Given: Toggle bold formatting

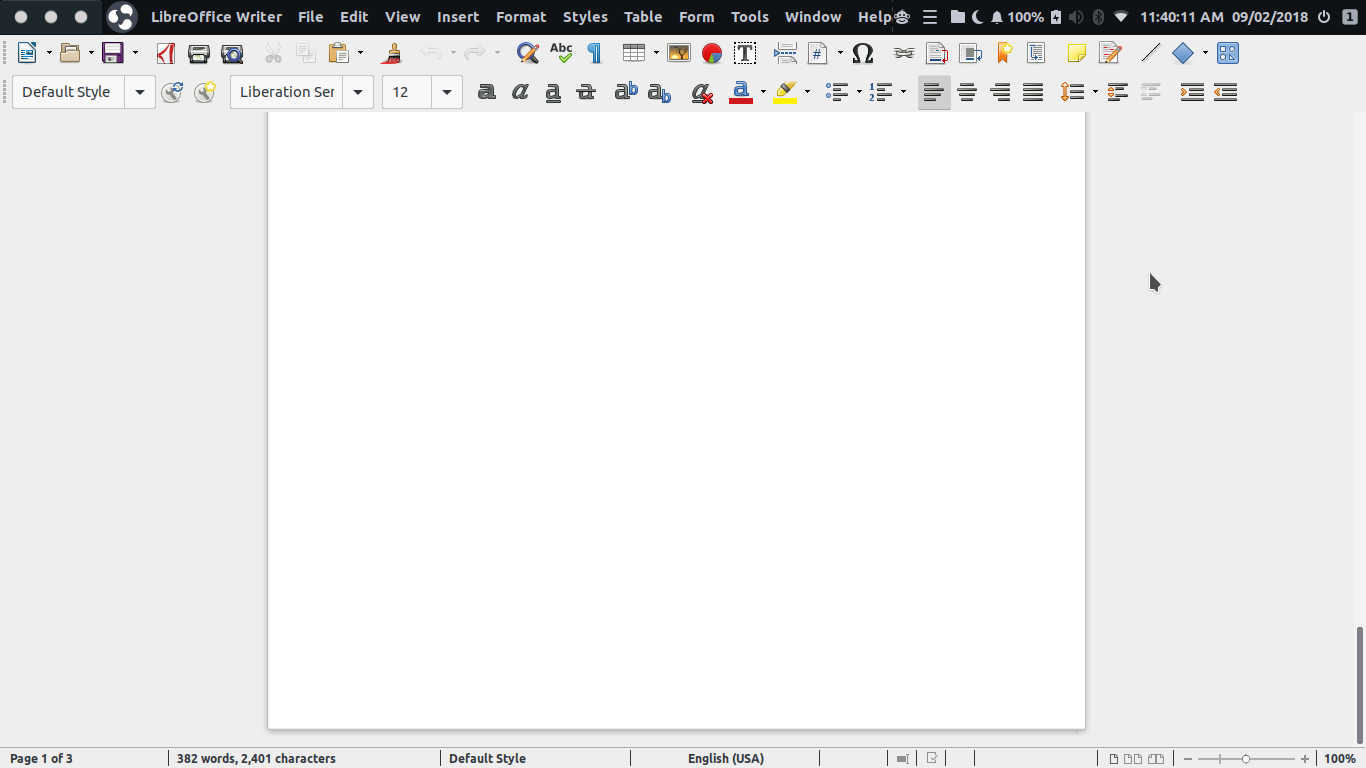Looking at the screenshot, I should click(x=487, y=91).
